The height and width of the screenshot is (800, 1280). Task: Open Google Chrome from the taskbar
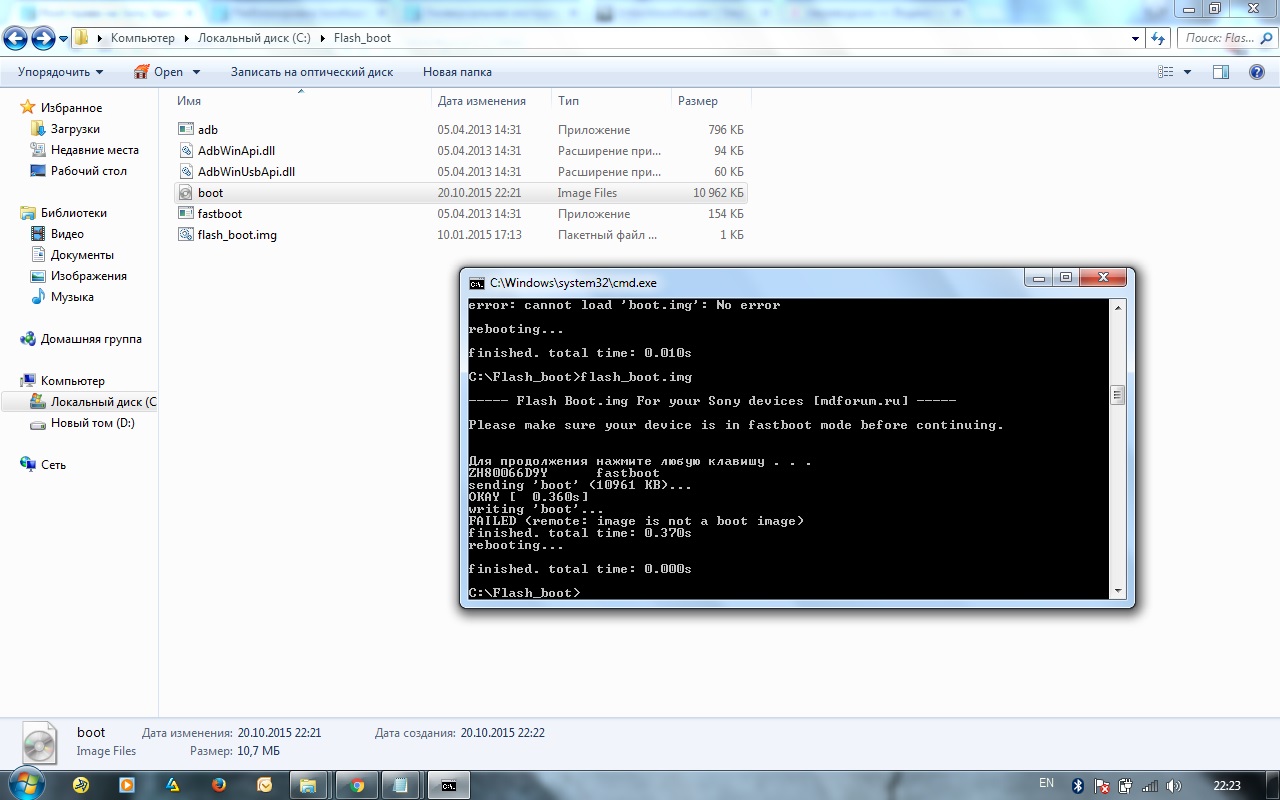click(357, 785)
